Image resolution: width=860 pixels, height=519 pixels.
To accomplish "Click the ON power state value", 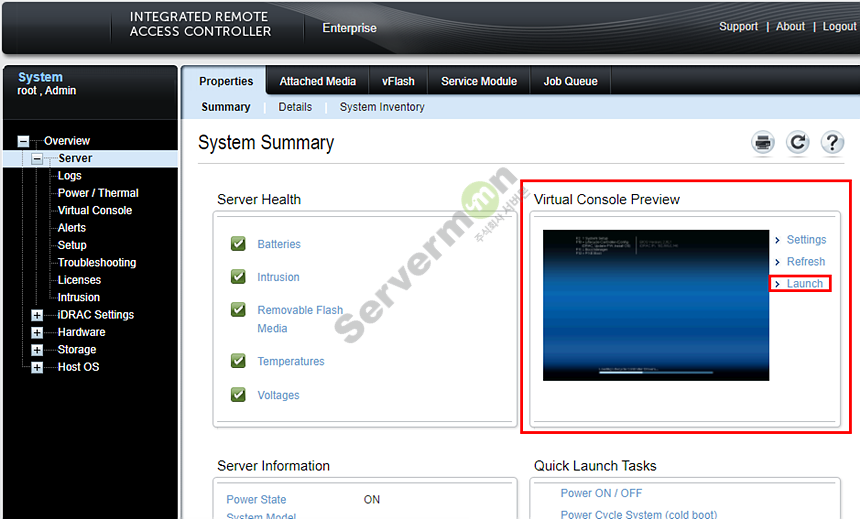I will (372, 500).
